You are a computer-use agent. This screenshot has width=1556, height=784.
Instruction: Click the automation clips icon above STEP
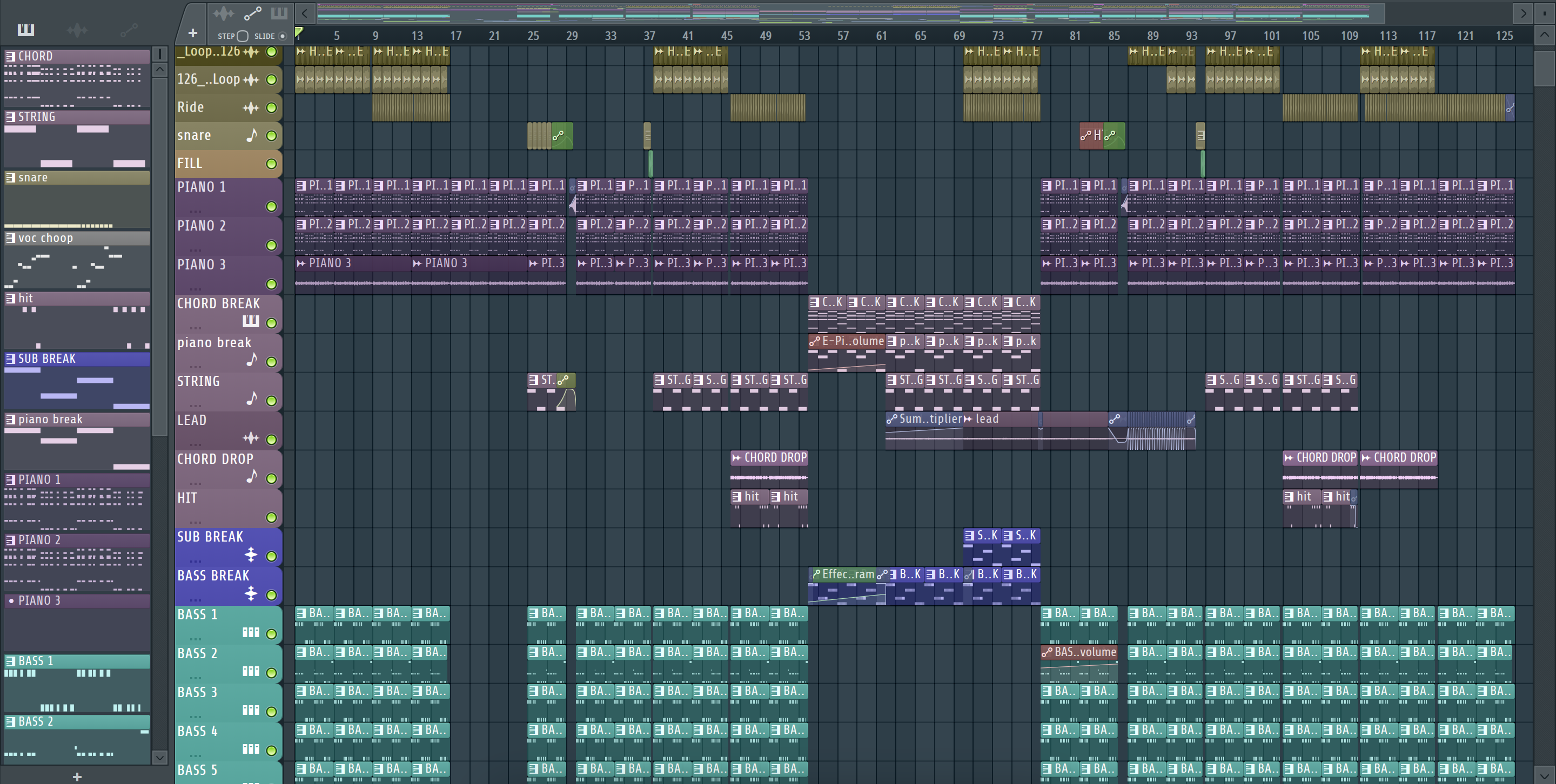point(252,12)
